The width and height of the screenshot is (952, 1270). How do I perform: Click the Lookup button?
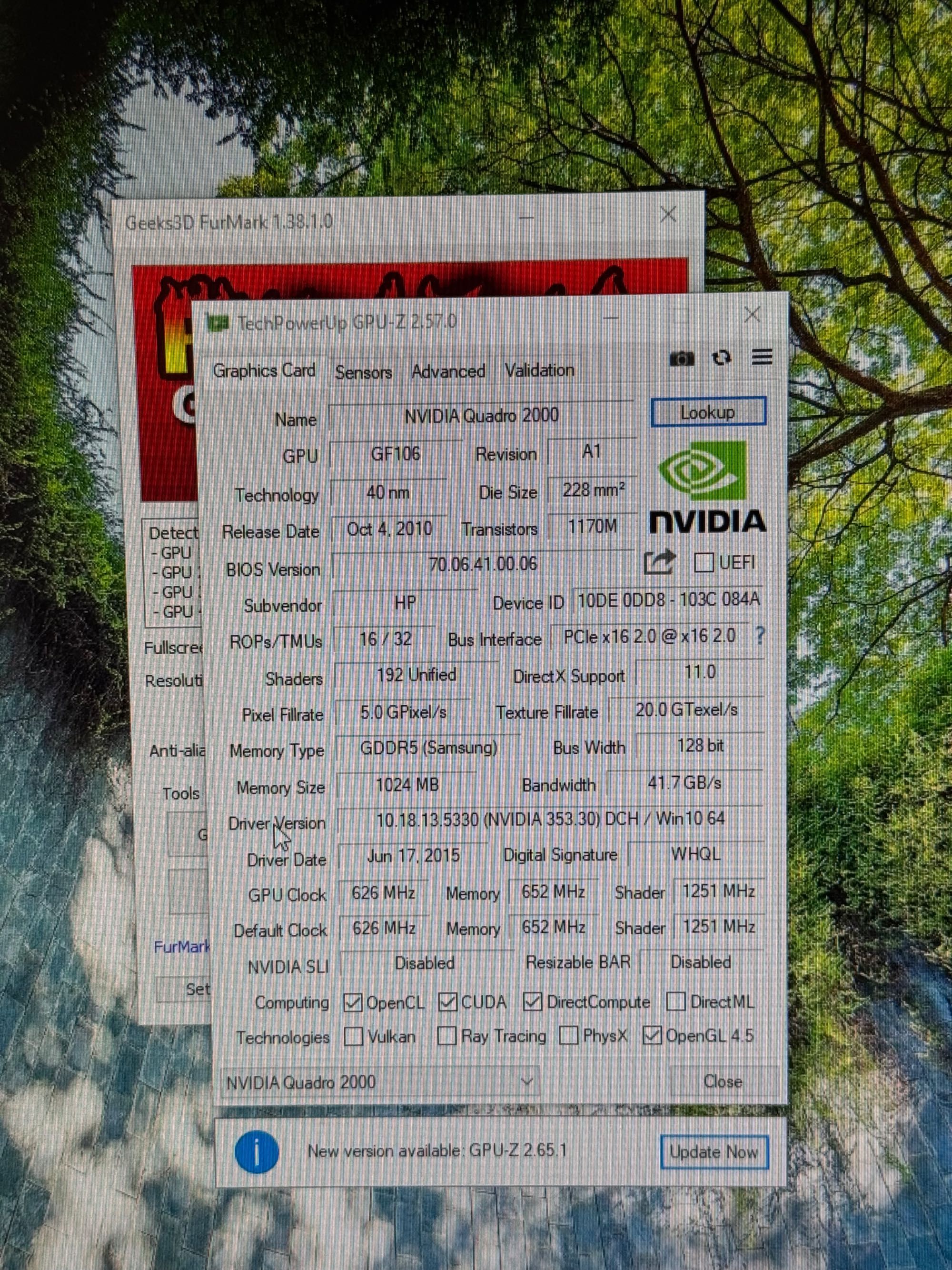pyautogui.click(x=708, y=412)
